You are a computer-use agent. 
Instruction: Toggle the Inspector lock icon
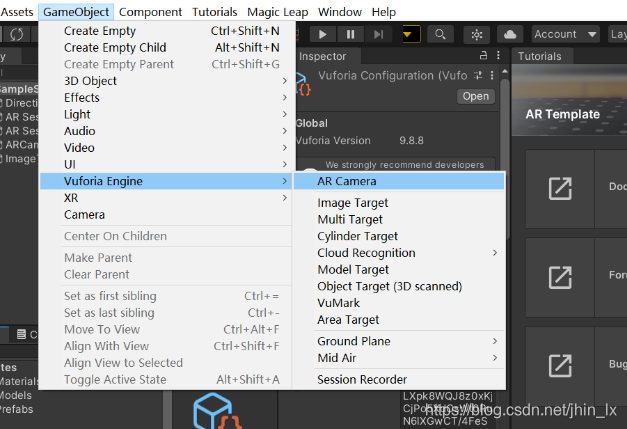click(483, 55)
